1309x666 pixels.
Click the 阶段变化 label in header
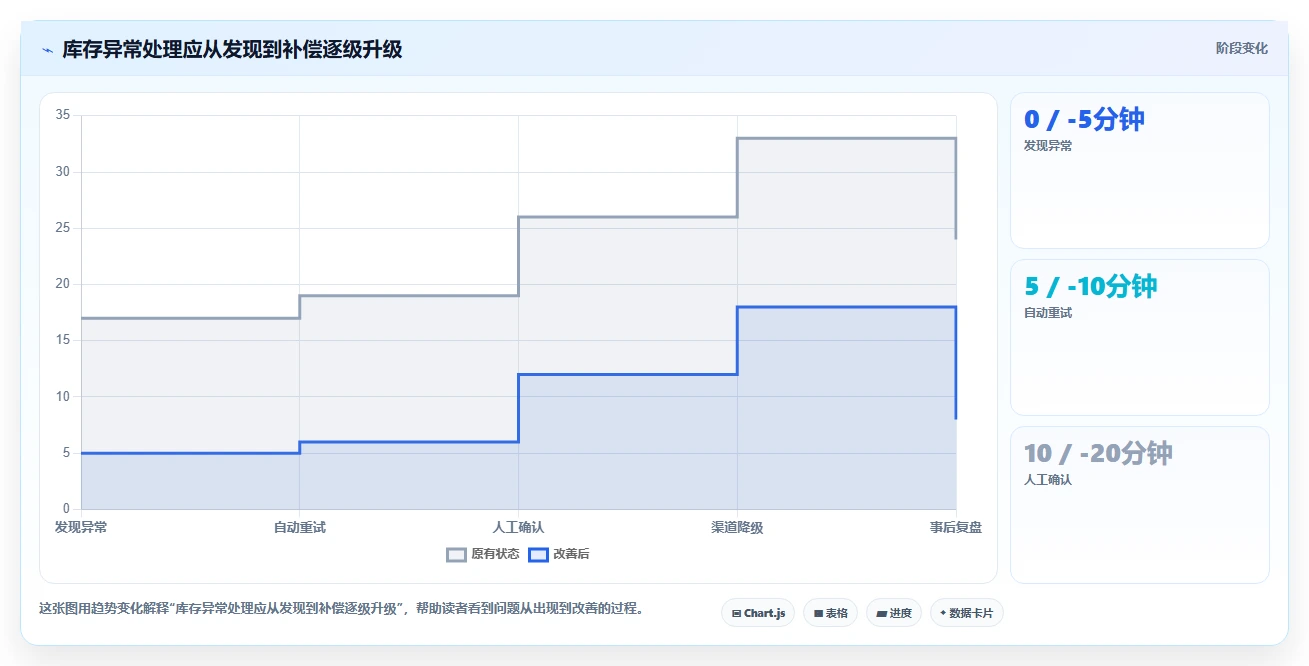point(1242,48)
